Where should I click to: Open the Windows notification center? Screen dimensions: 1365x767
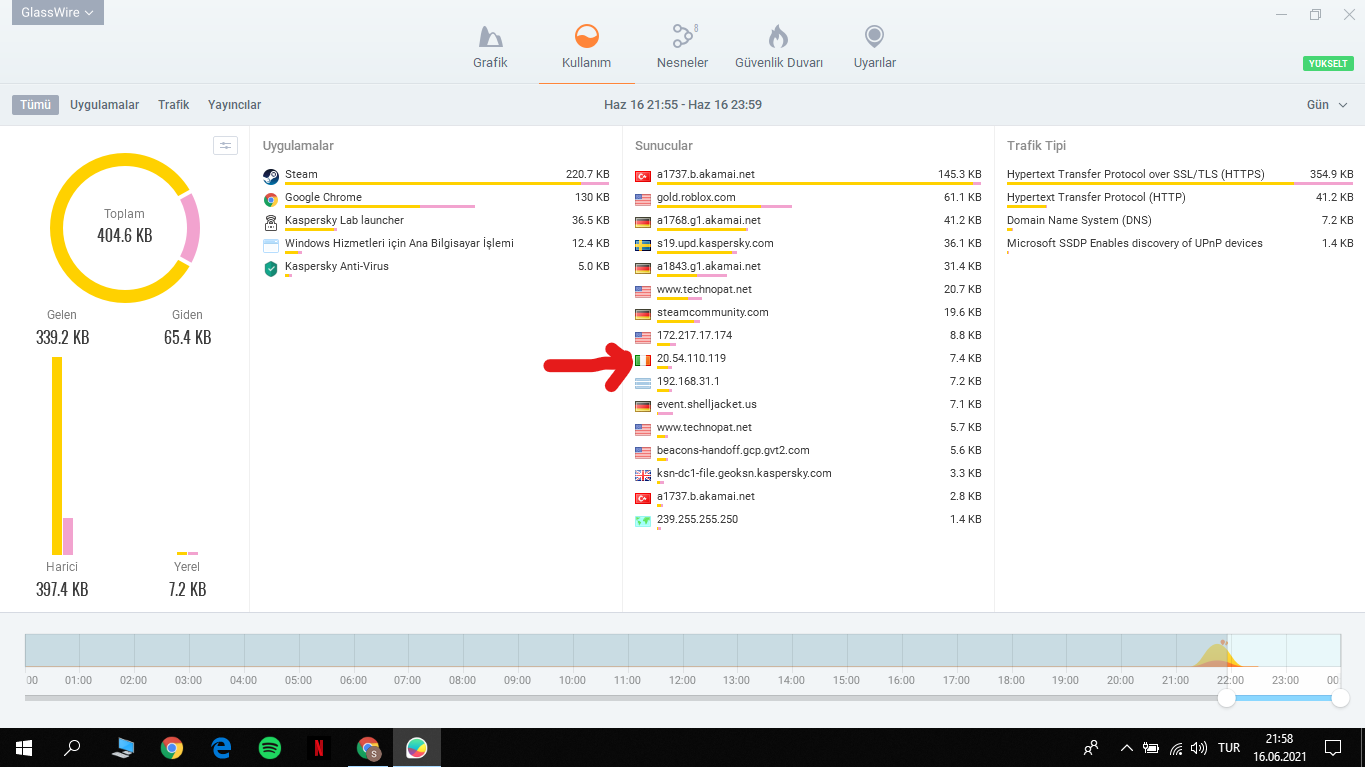[x=1332, y=747]
